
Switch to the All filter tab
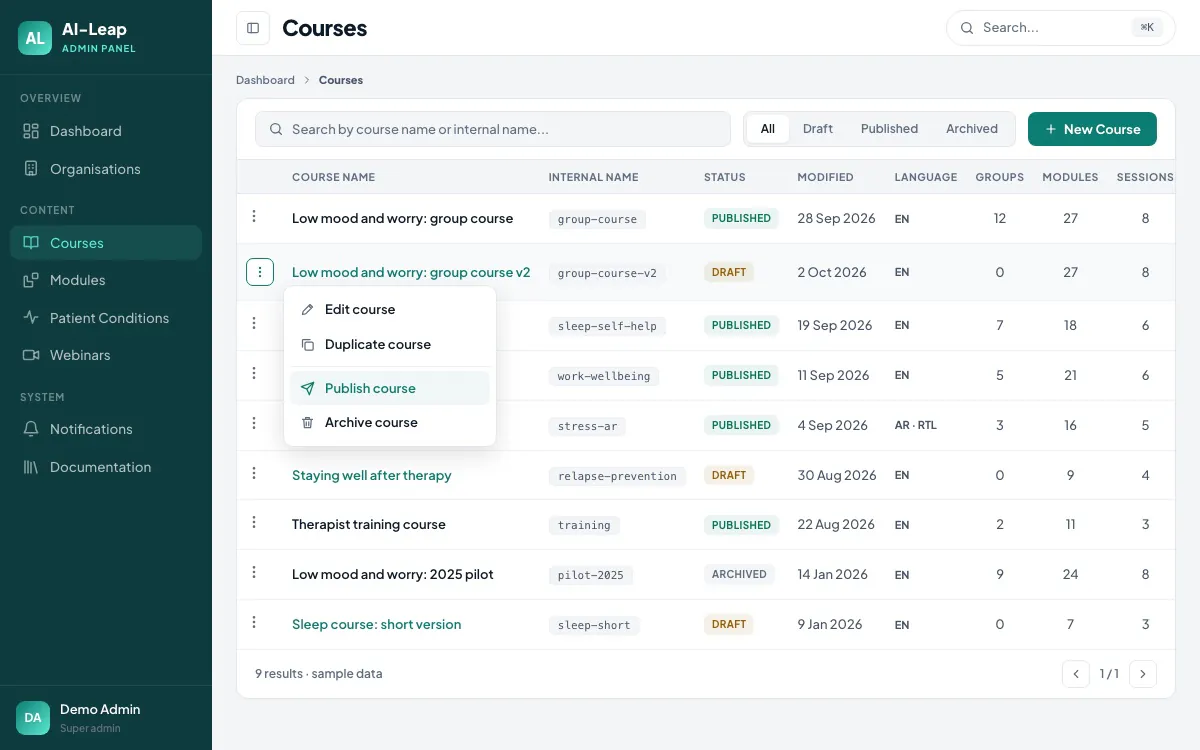[x=768, y=129]
